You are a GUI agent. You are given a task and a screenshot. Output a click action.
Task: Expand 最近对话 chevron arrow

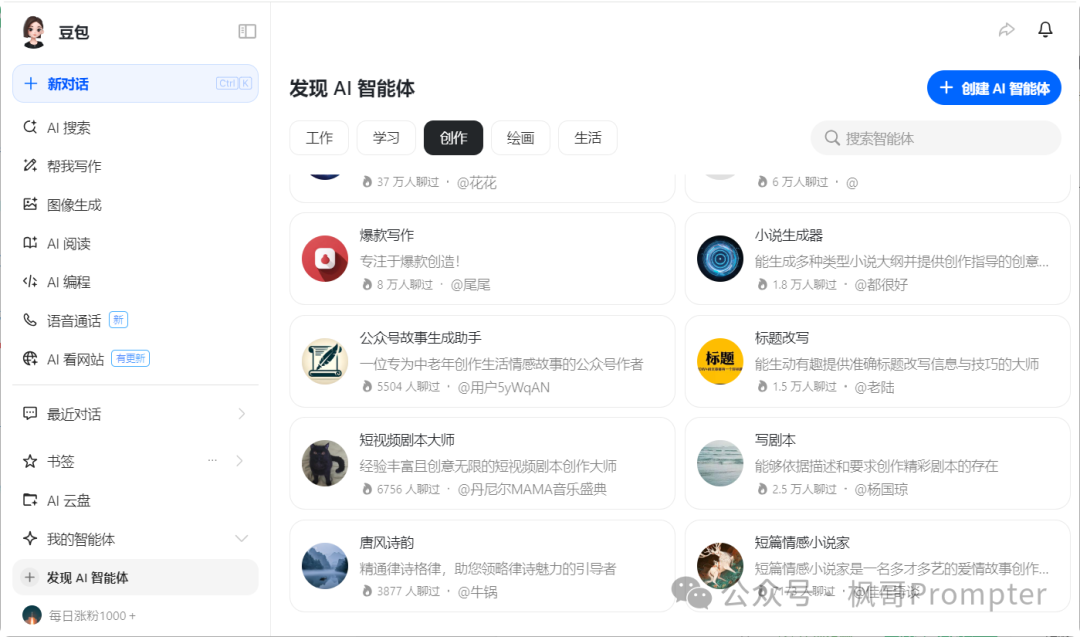click(x=242, y=414)
